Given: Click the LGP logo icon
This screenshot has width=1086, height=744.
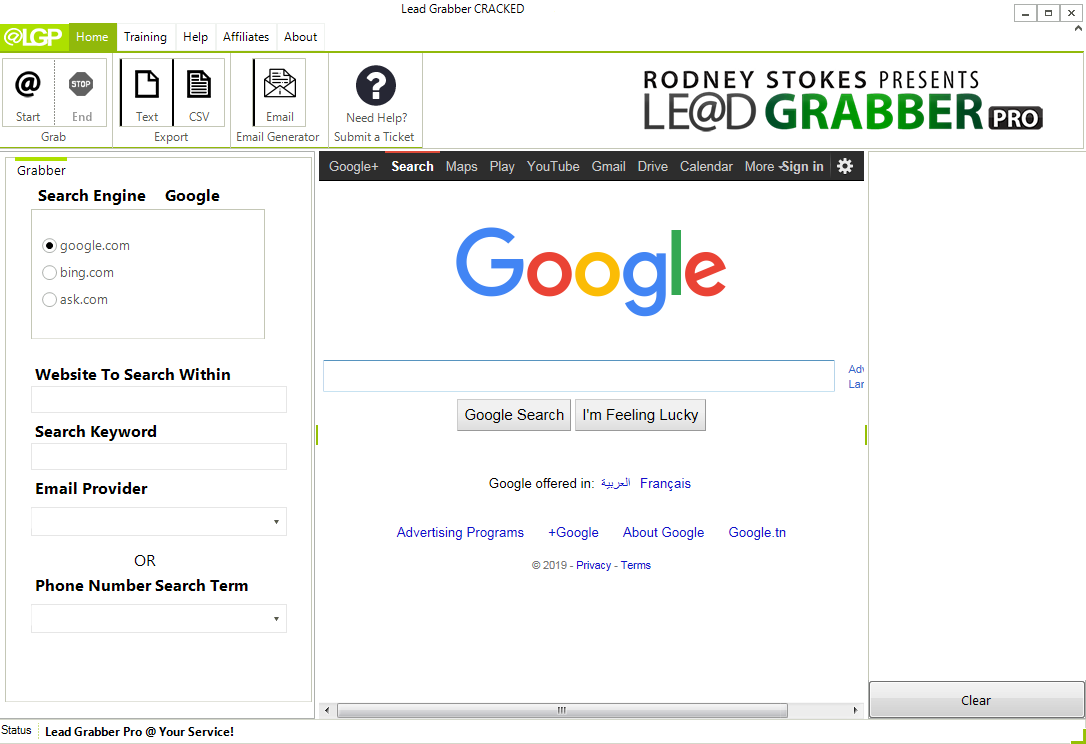Looking at the screenshot, I should tap(30, 37).
